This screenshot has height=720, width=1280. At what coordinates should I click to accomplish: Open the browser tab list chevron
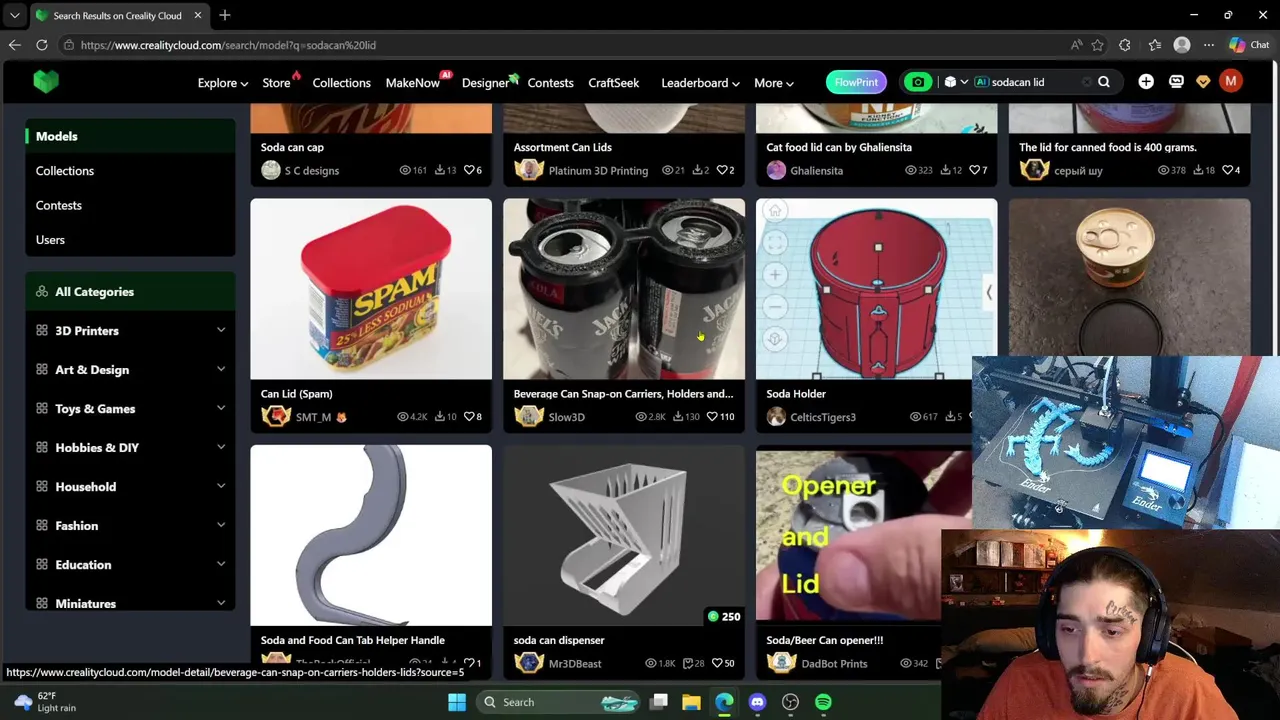click(14, 15)
